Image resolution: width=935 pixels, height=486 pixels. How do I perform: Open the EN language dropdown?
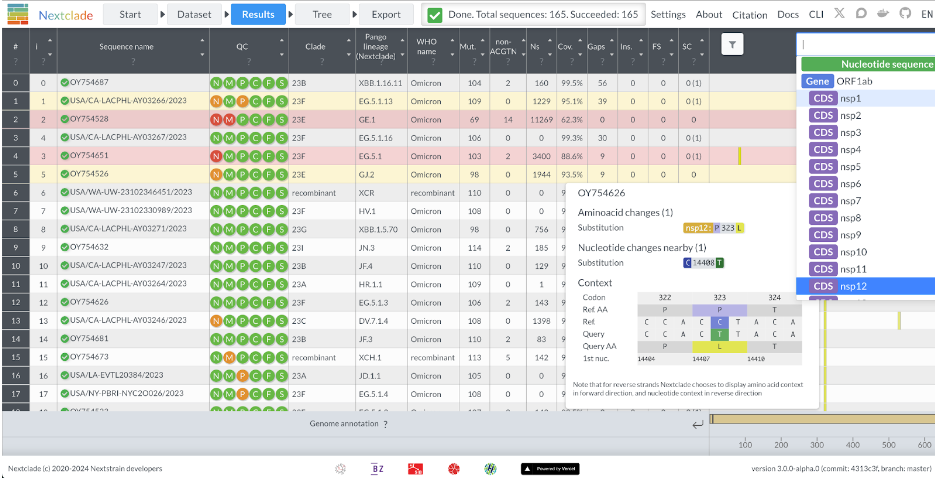pos(926,14)
